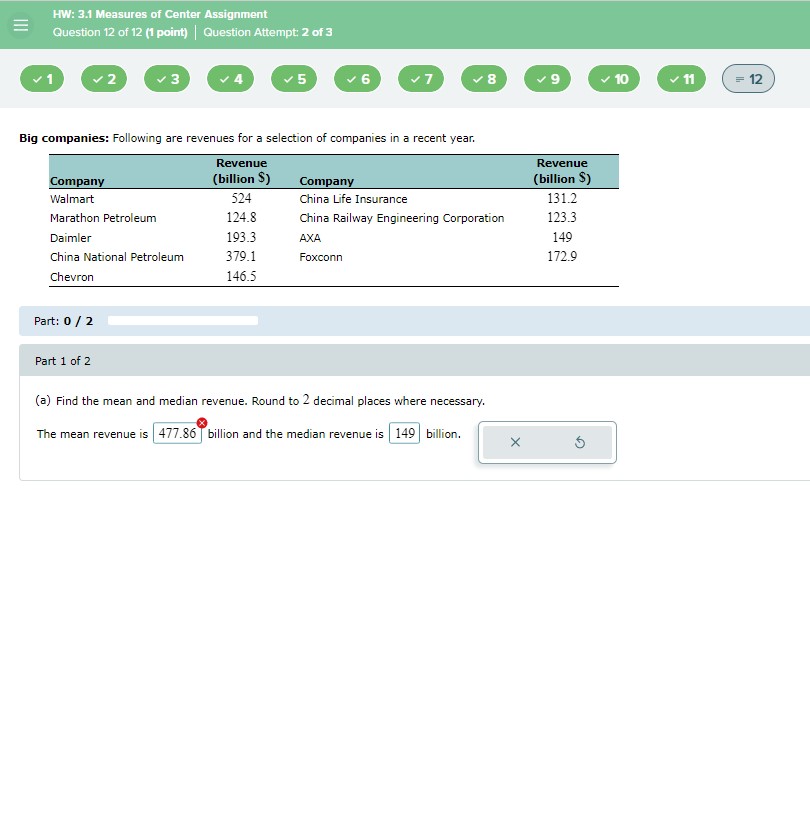Click the Part 0 / 2 progress bar
The width and height of the screenshot is (810, 824).
click(183, 321)
